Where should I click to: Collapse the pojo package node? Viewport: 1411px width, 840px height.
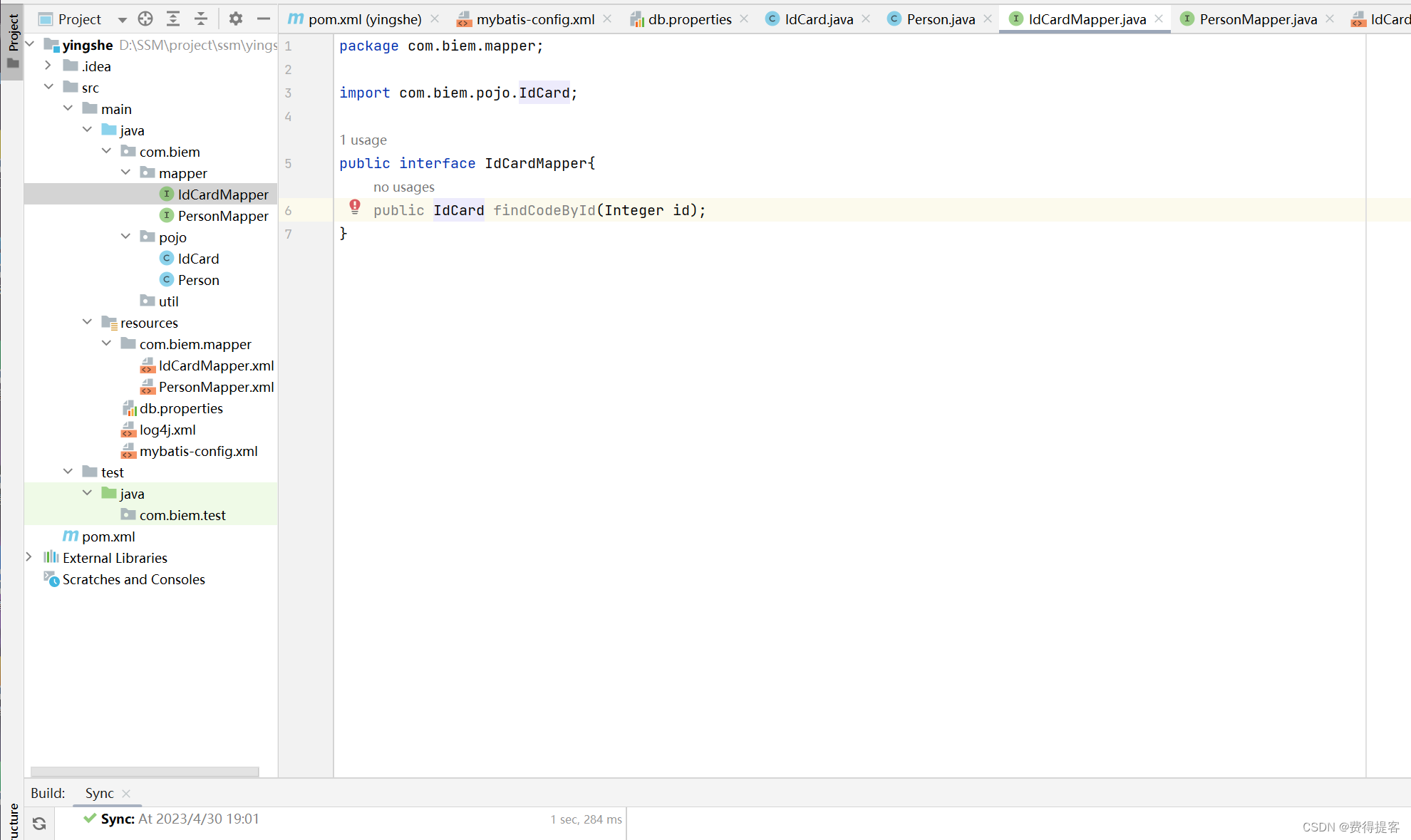125,237
